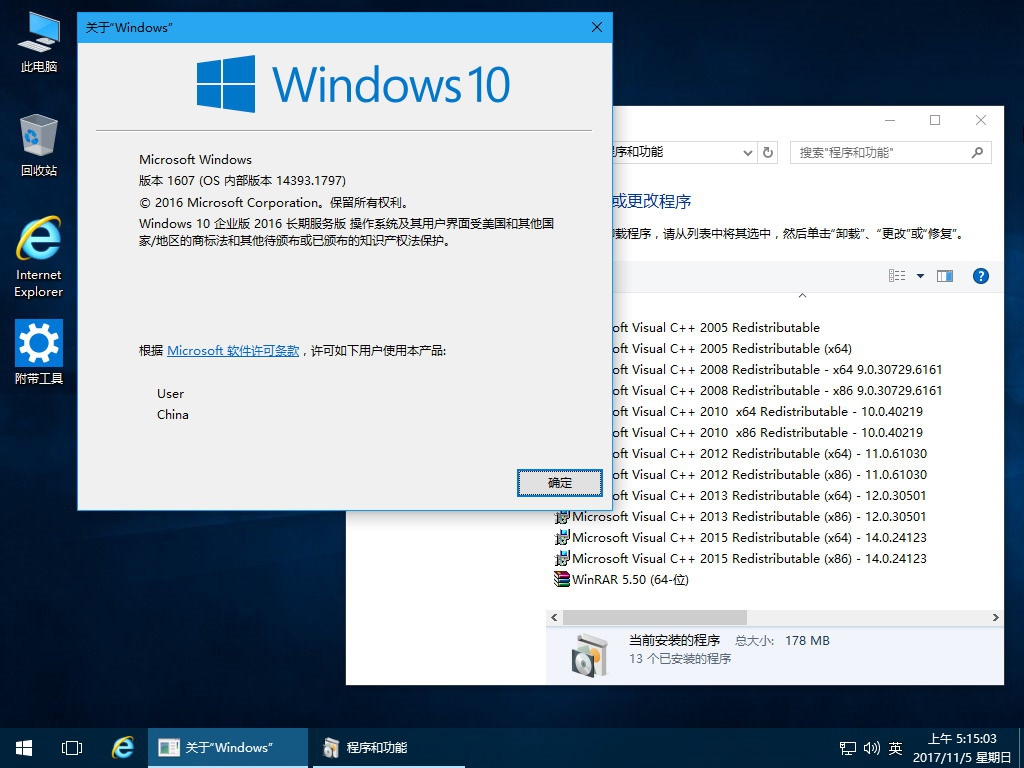The image size is (1024, 768).
Task: Select Visual C++ 2010 x86 Redistributable row
Action: pyautogui.click(x=768, y=433)
